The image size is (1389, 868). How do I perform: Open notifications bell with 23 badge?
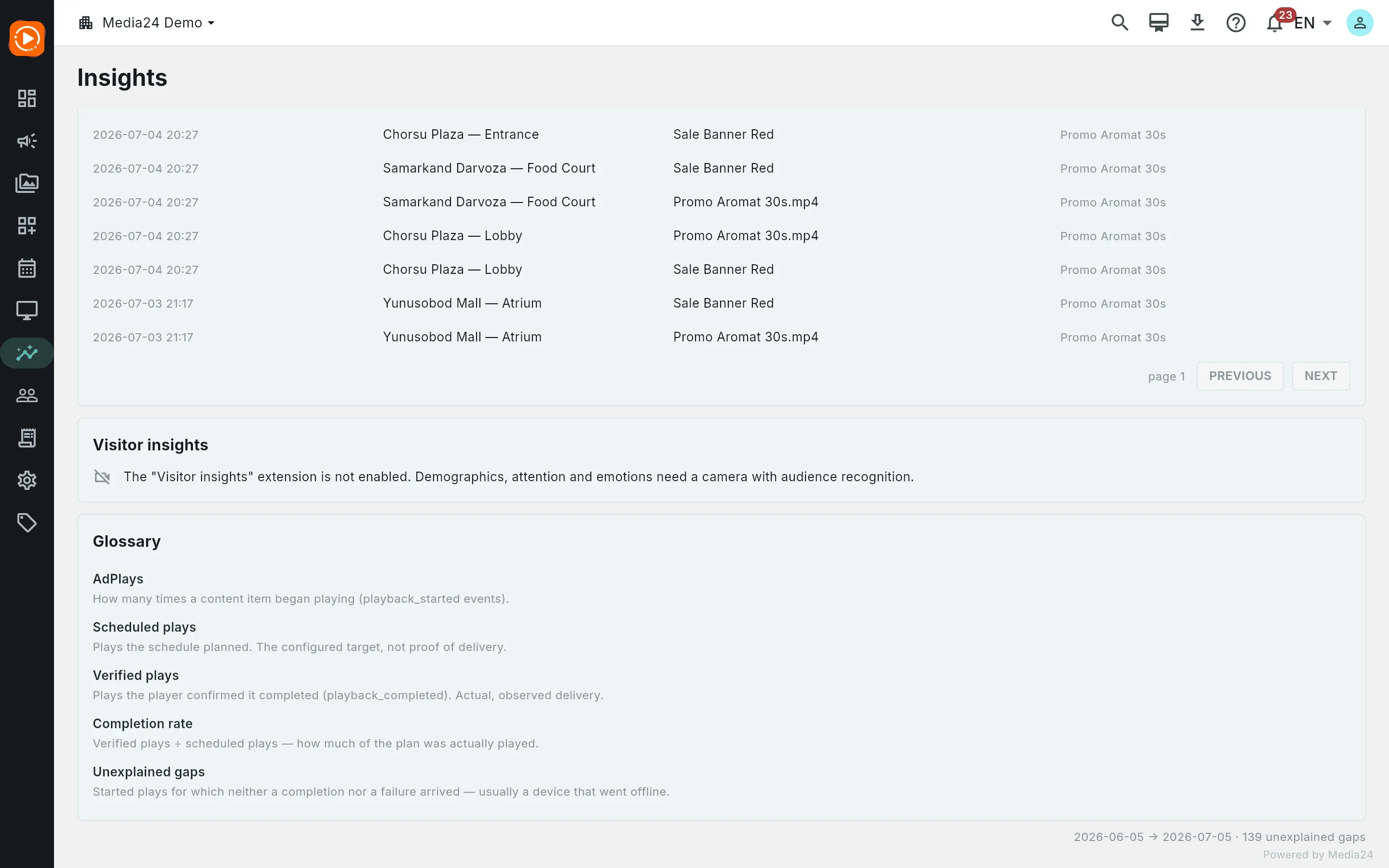(x=1275, y=22)
